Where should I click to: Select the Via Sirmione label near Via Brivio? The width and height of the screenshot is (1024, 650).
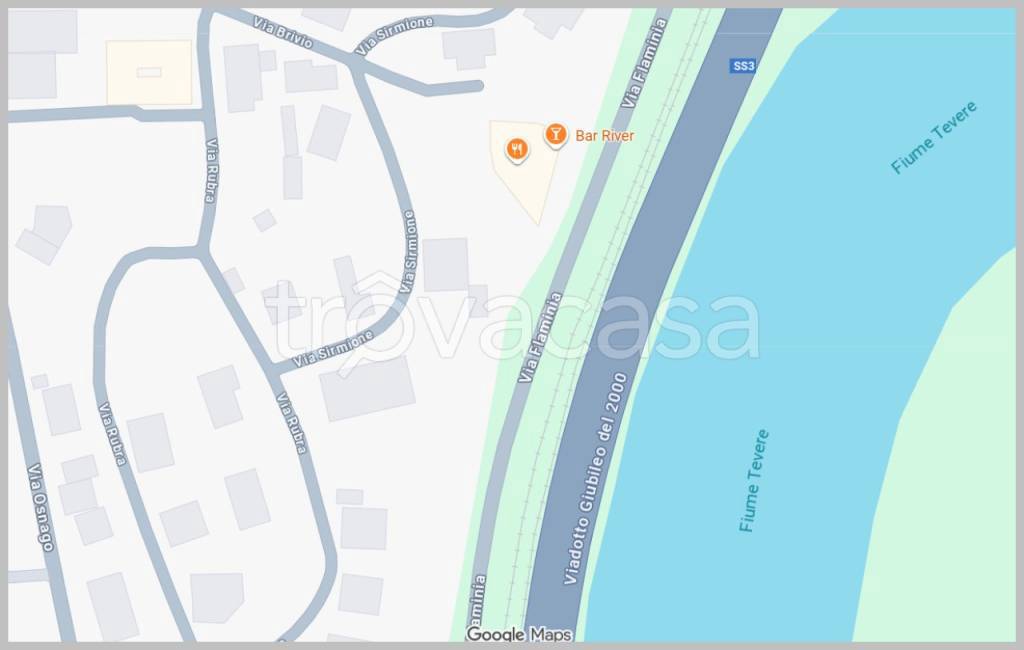tap(394, 35)
